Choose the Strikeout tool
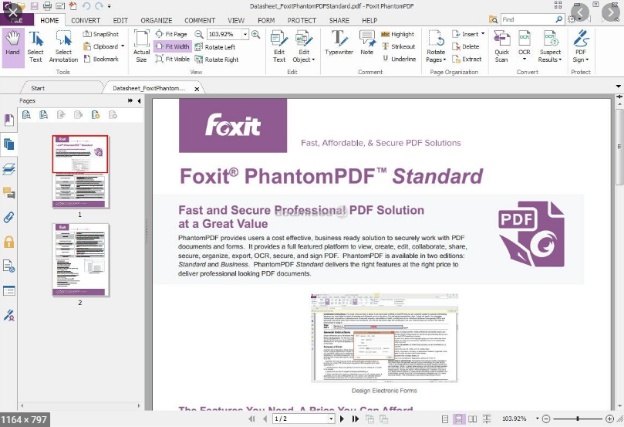This screenshot has width=624, height=427. tap(398, 47)
